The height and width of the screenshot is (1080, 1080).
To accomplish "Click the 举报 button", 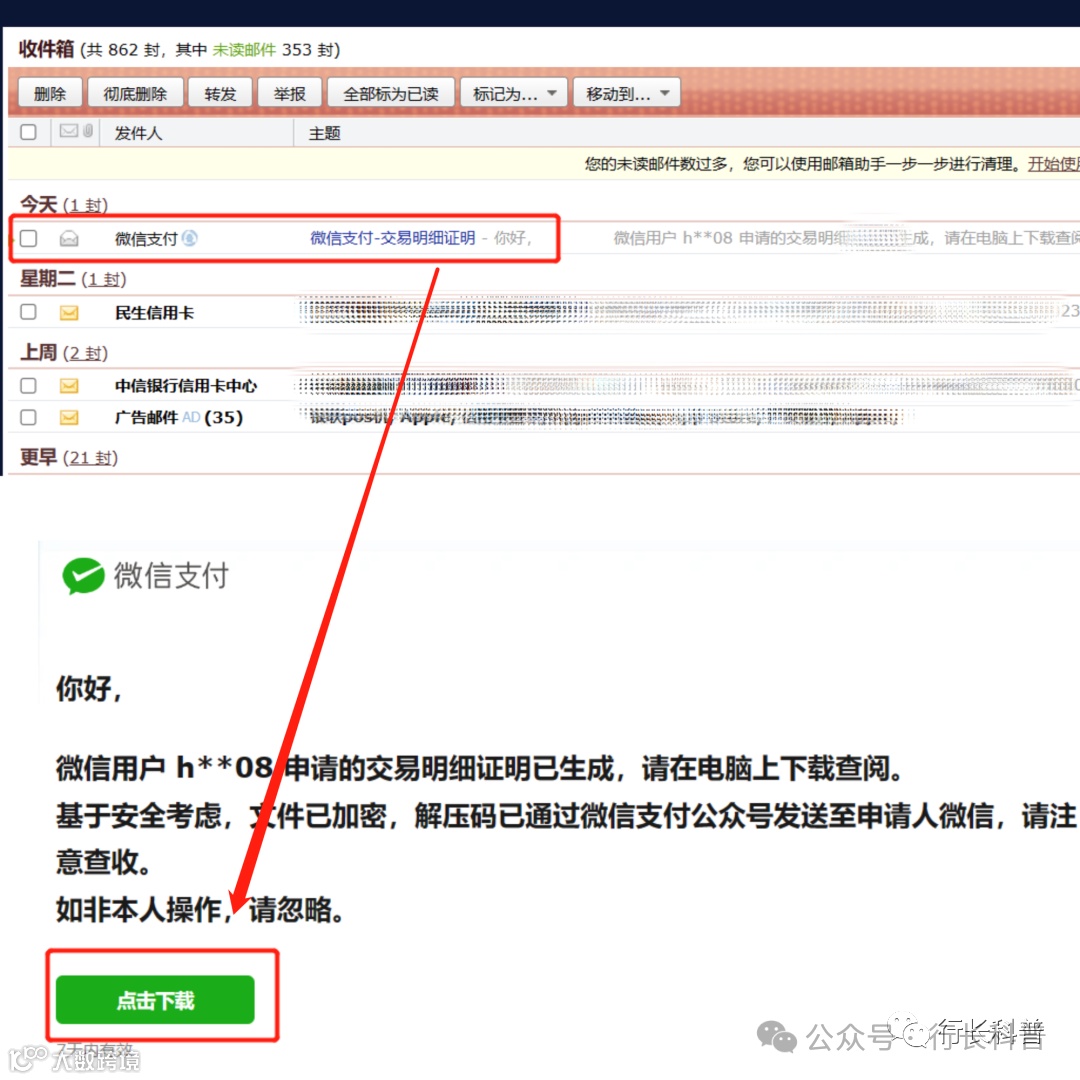I will 289,93.
